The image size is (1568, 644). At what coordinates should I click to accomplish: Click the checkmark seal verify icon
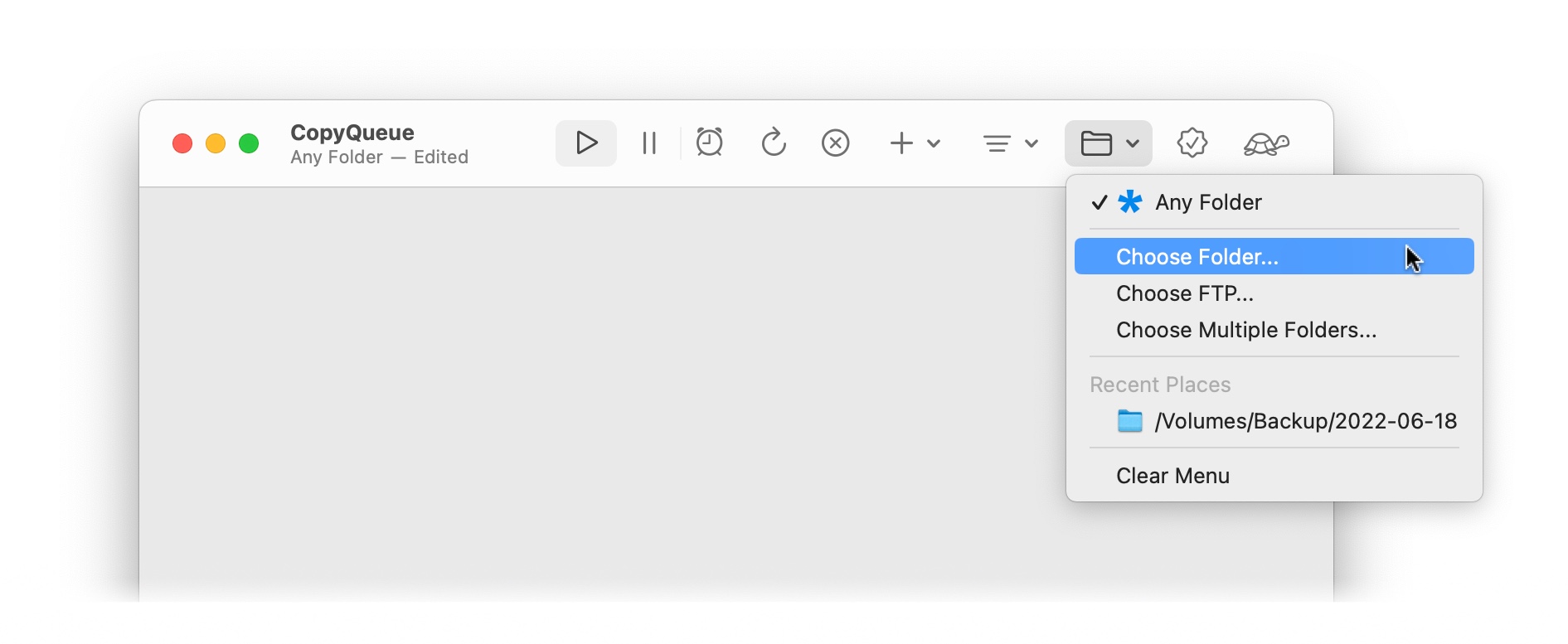[x=1192, y=143]
